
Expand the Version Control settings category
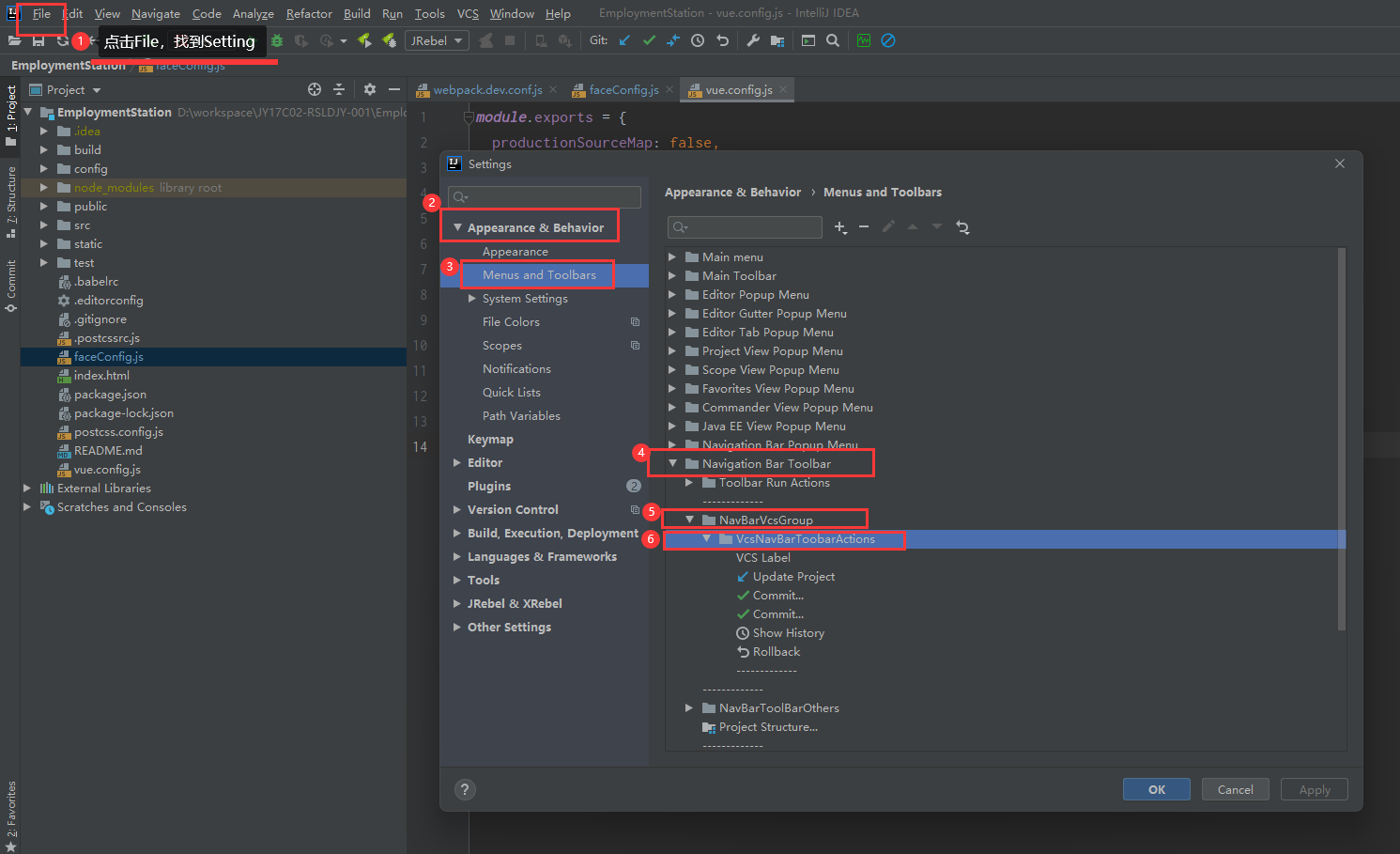tap(457, 510)
